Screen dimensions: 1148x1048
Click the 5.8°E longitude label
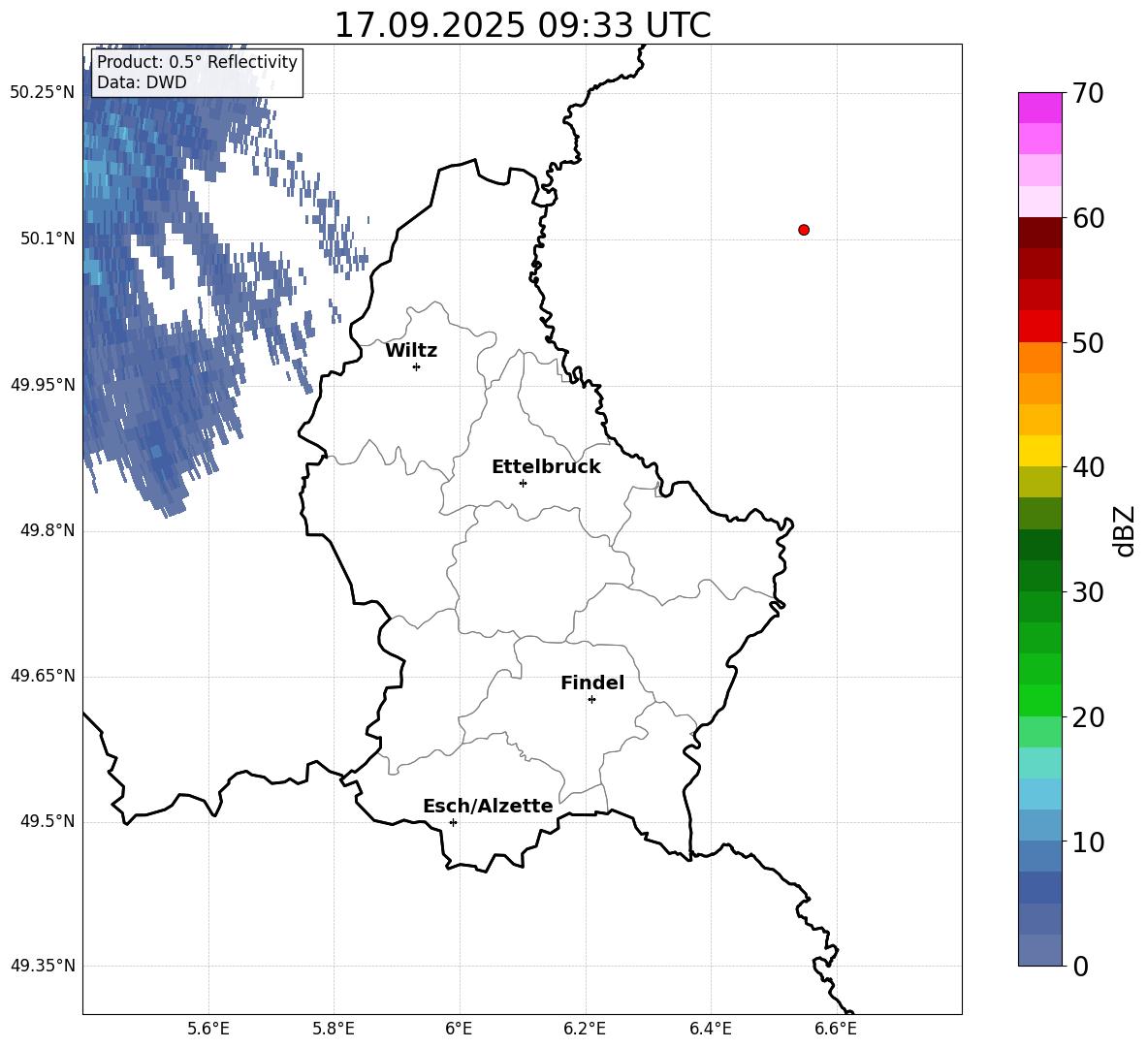point(334,1029)
